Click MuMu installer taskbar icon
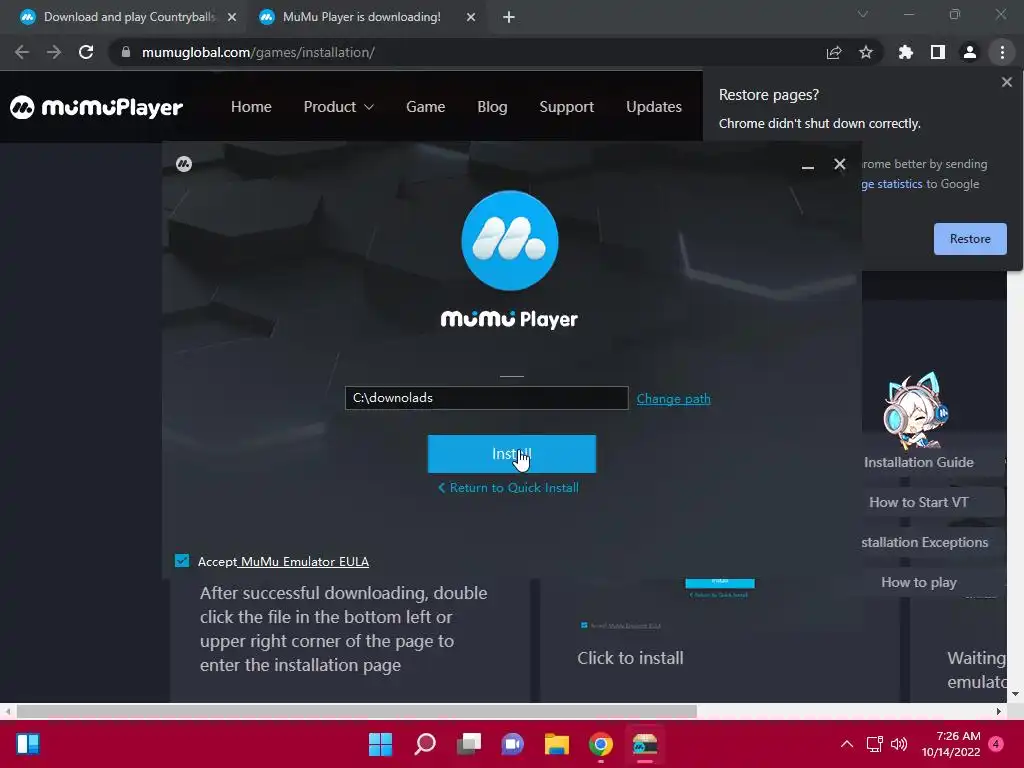The image size is (1024, 768). [645, 744]
